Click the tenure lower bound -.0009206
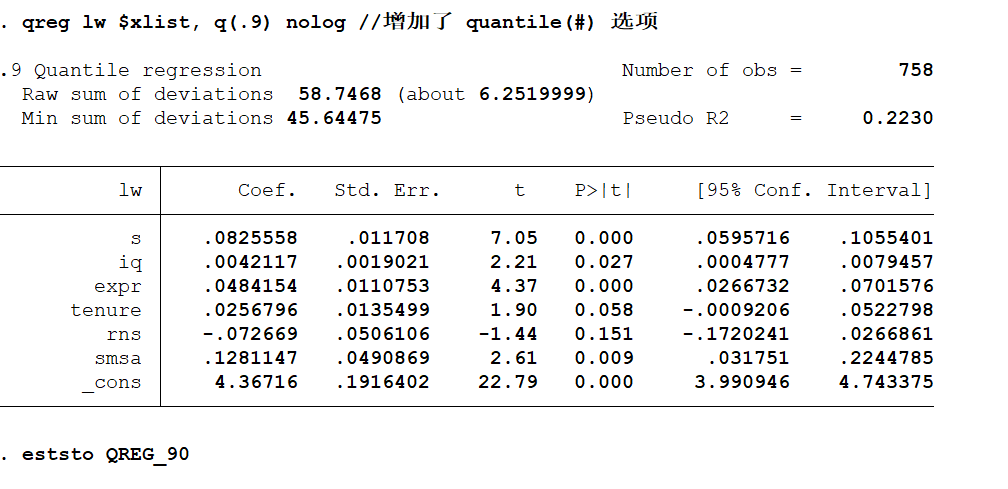Image resolution: width=1008 pixels, height=489 pixels. [736, 310]
